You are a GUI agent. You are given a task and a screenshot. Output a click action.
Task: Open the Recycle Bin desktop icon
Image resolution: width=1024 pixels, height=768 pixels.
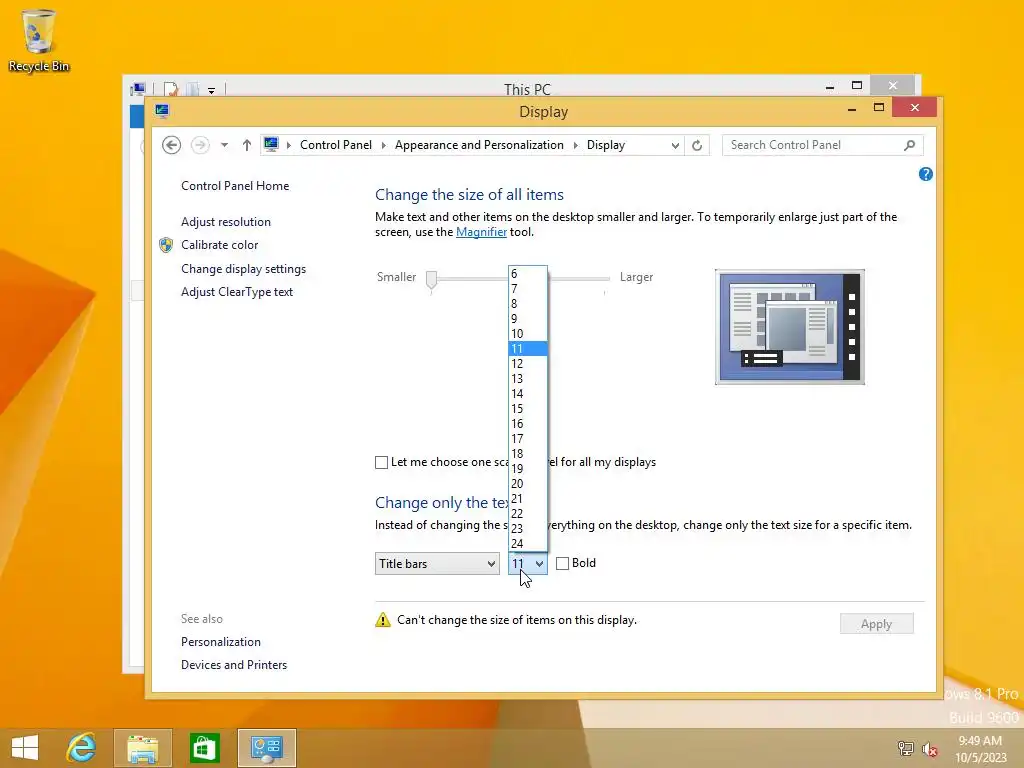pyautogui.click(x=39, y=40)
